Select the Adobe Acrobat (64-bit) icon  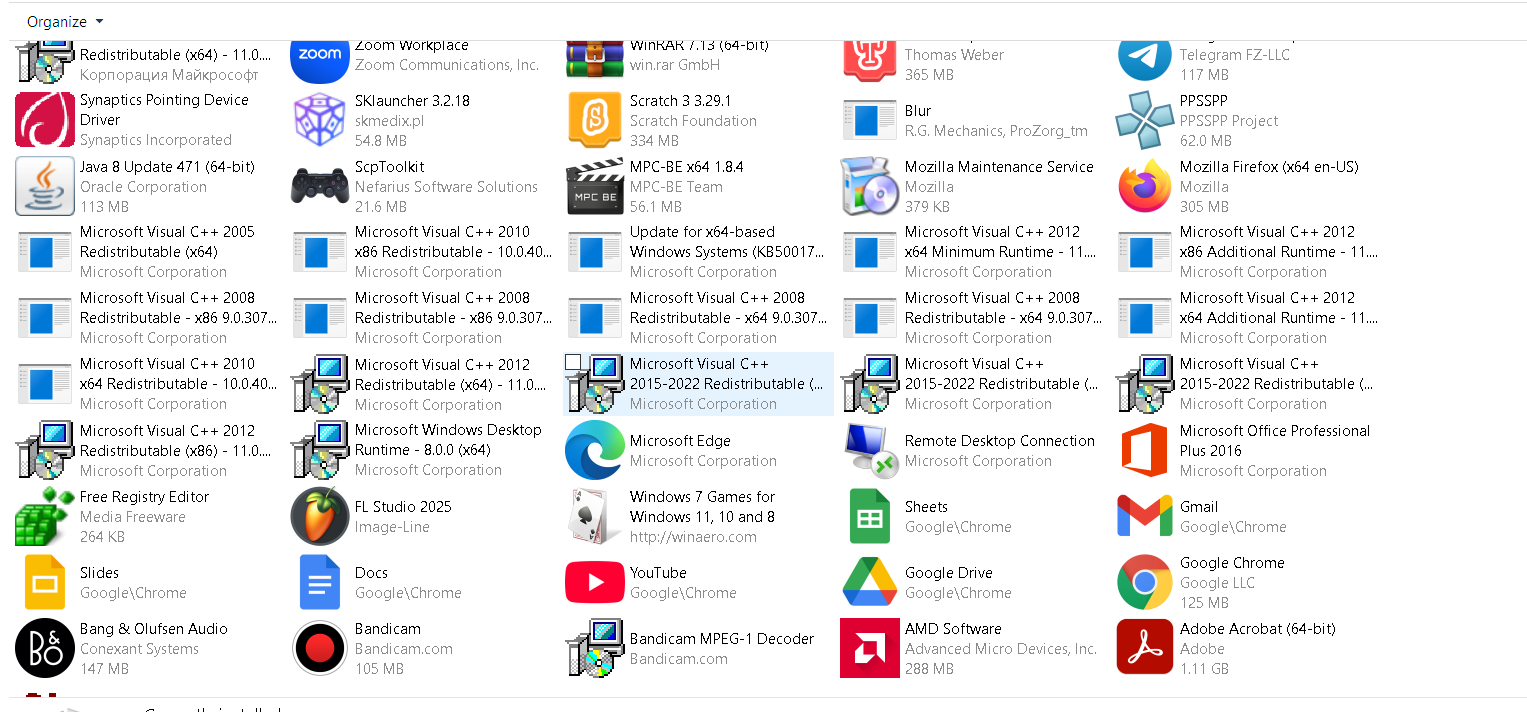tap(1145, 648)
